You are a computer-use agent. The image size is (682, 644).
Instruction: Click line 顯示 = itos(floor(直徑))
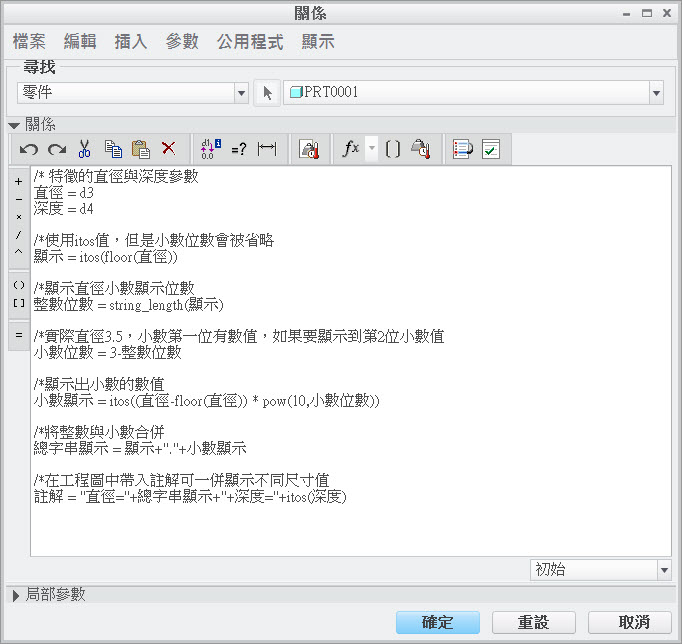106,257
